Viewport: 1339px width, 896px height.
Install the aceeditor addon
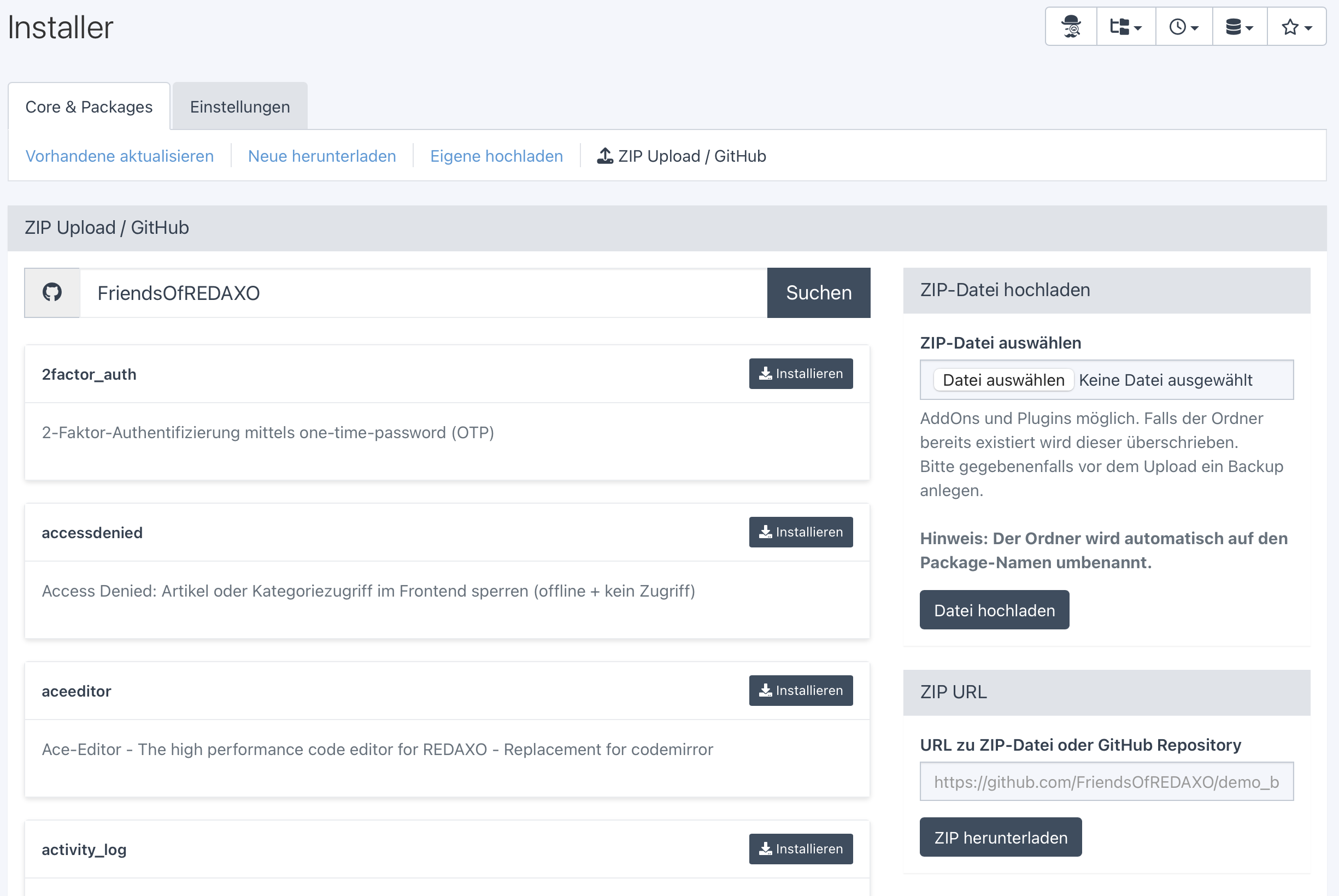pos(800,690)
